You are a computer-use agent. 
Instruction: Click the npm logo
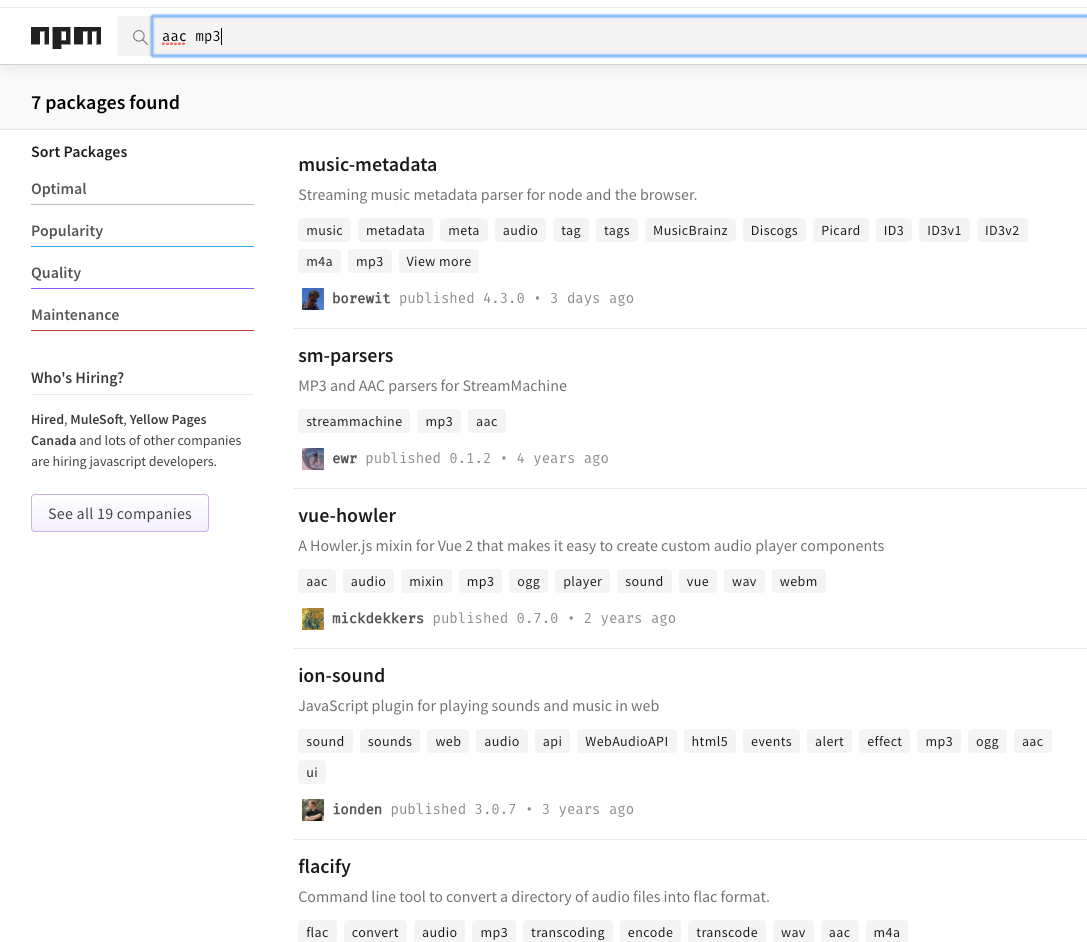click(x=66, y=37)
